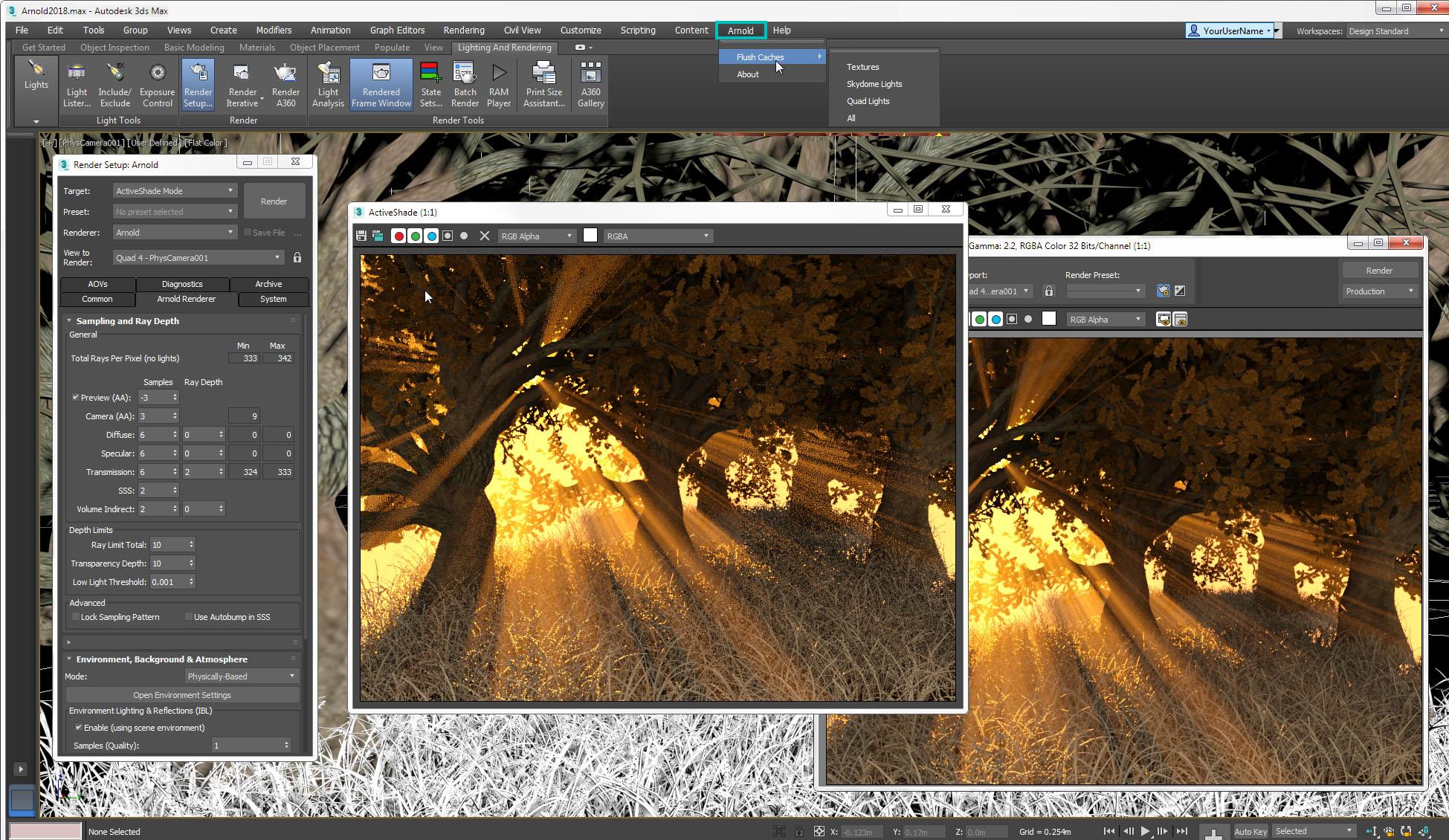
Task: Click Open Environment Settings button
Action: [182, 694]
